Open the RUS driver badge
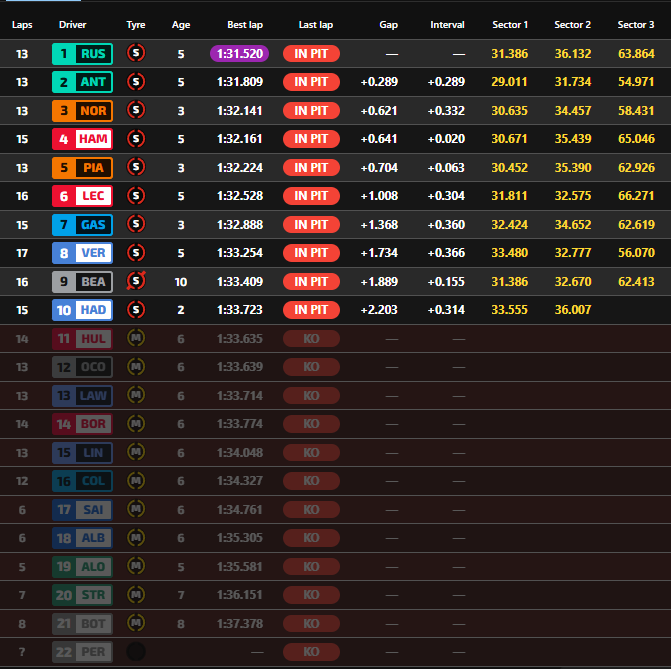This screenshot has width=671, height=669. point(82,54)
